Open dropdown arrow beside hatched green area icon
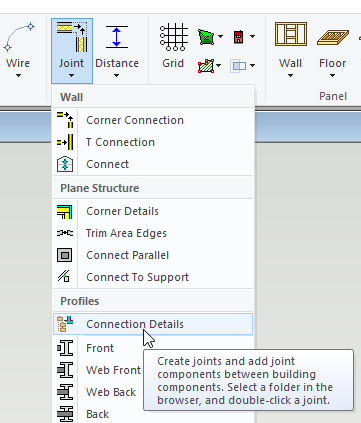Viewport: 361px width, 423px height. pyautogui.click(x=219, y=65)
